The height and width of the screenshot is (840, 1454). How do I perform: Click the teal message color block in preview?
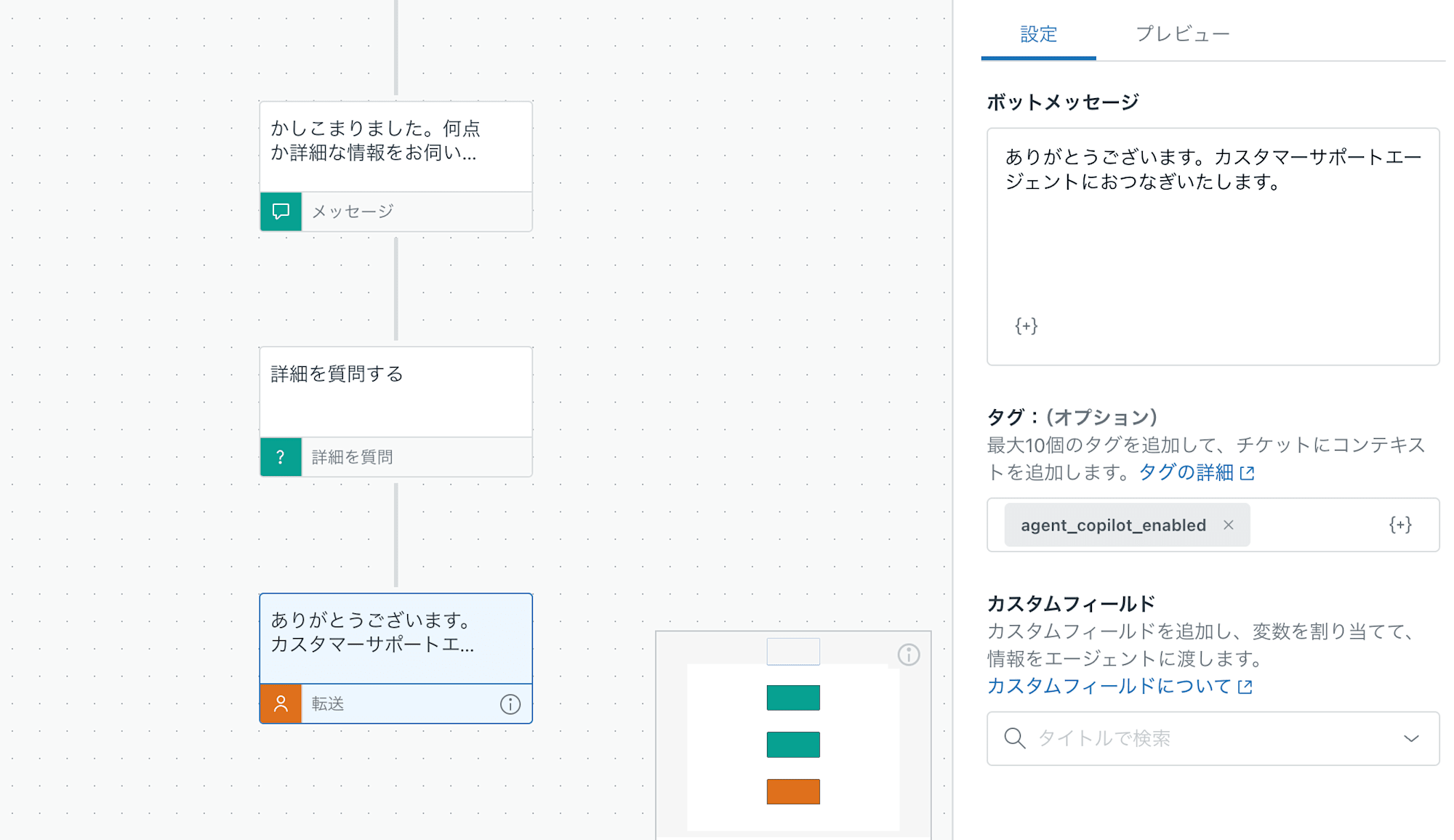(x=793, y=697)
